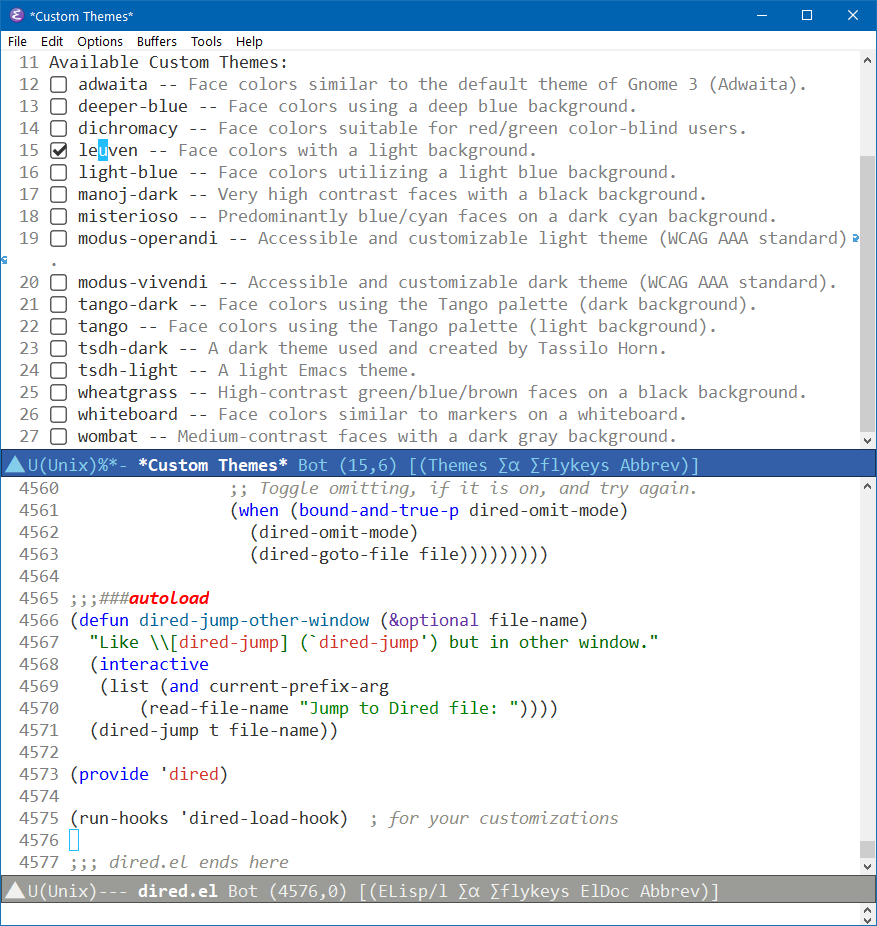Check the modus-operandi theme checkbox
The height and width of the screenshot is (926, 877).
coord(58,239)
